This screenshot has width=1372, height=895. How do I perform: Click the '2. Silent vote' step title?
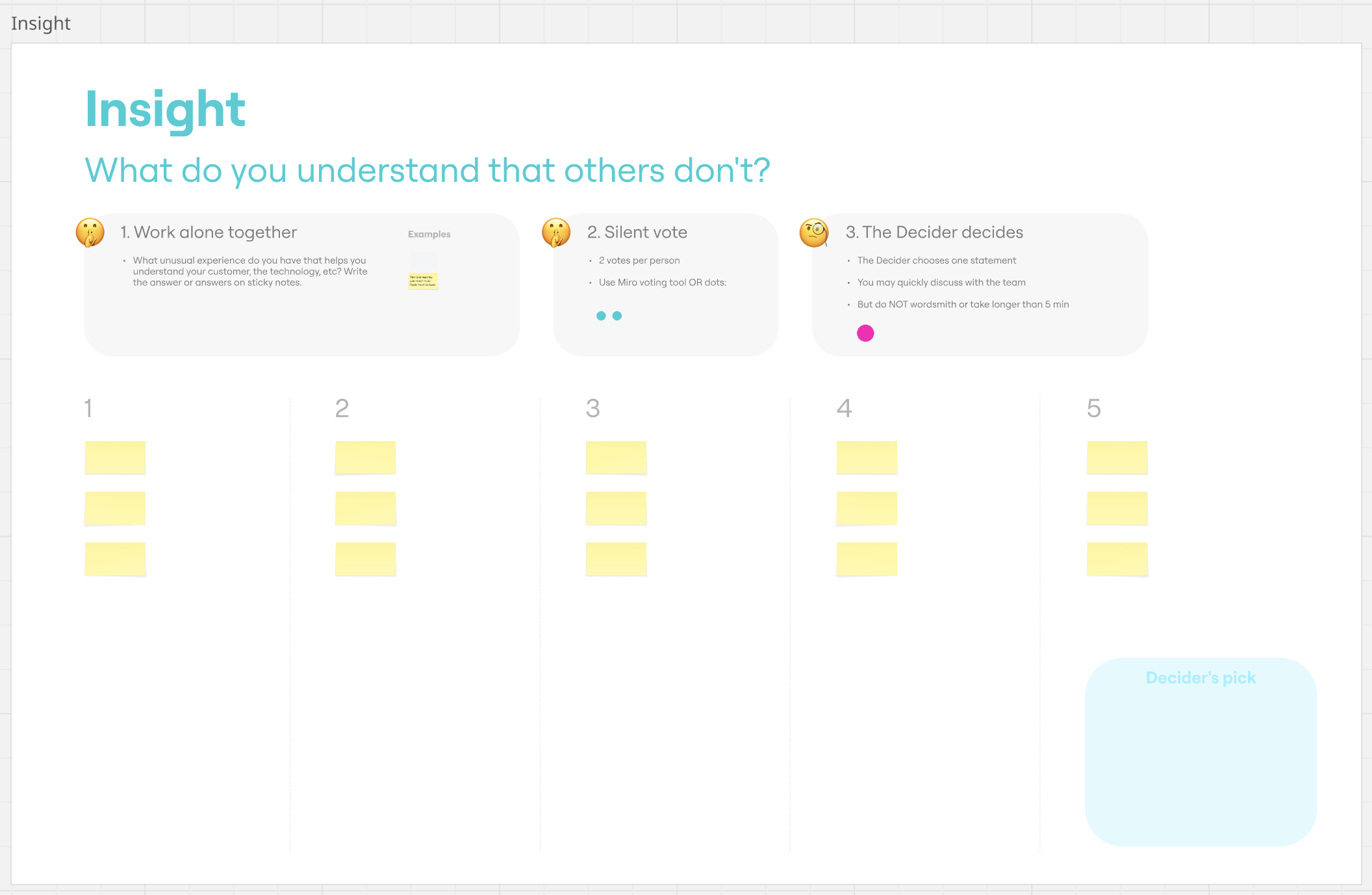pyautogui.click(x=637, y=233)
